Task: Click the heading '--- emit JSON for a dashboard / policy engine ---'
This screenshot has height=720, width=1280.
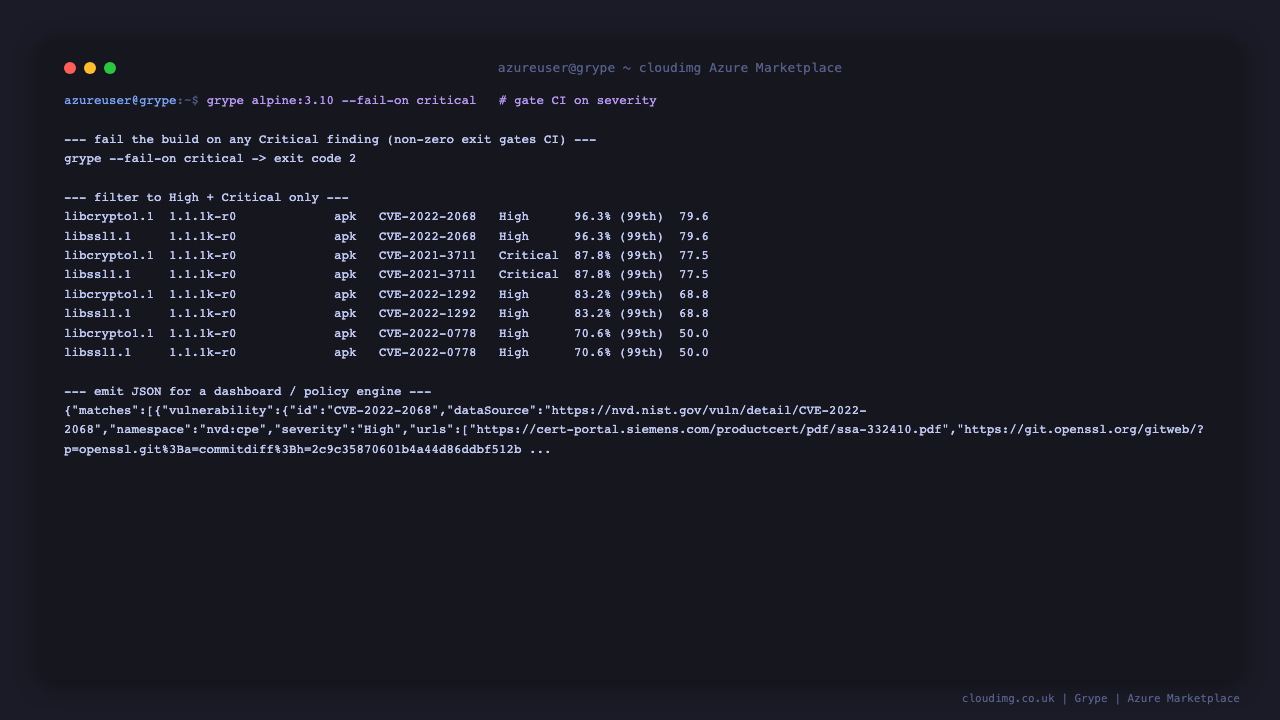Action: click(248, 392)
